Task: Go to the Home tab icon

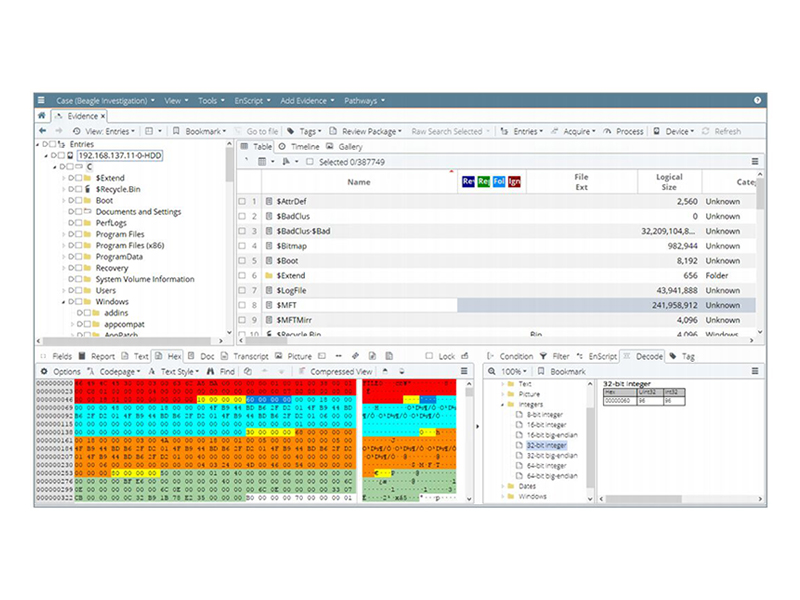Action: click(x=42, y=116)
